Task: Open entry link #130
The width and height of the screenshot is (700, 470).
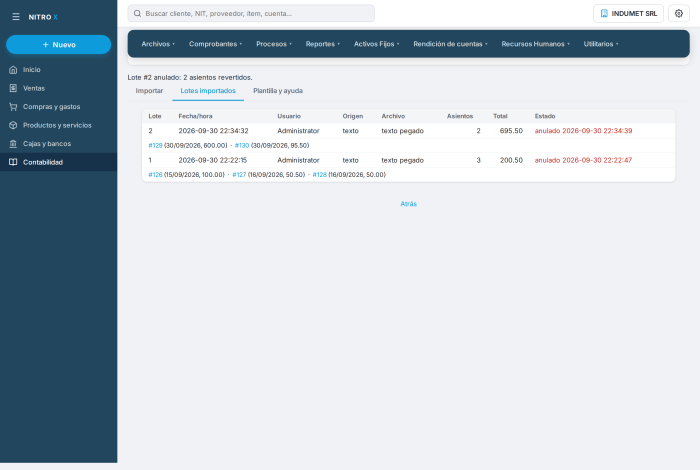Action: [x=242, y=146]
